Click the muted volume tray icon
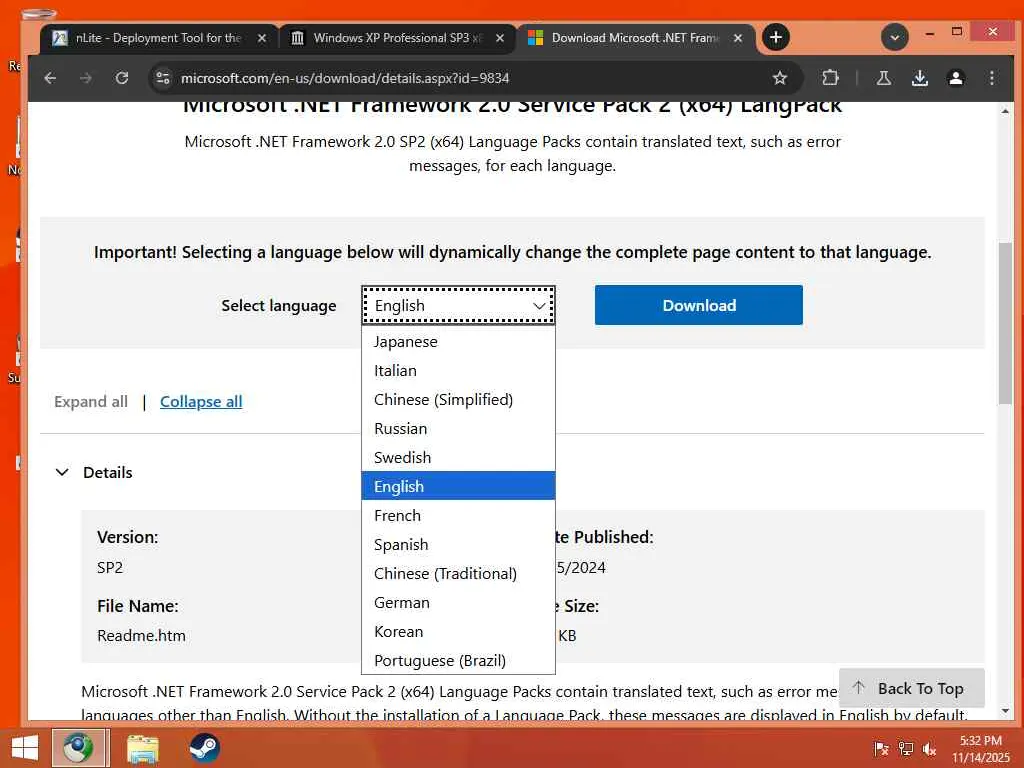Viewport: 1024px width, 768px height. tap(929, 749)
